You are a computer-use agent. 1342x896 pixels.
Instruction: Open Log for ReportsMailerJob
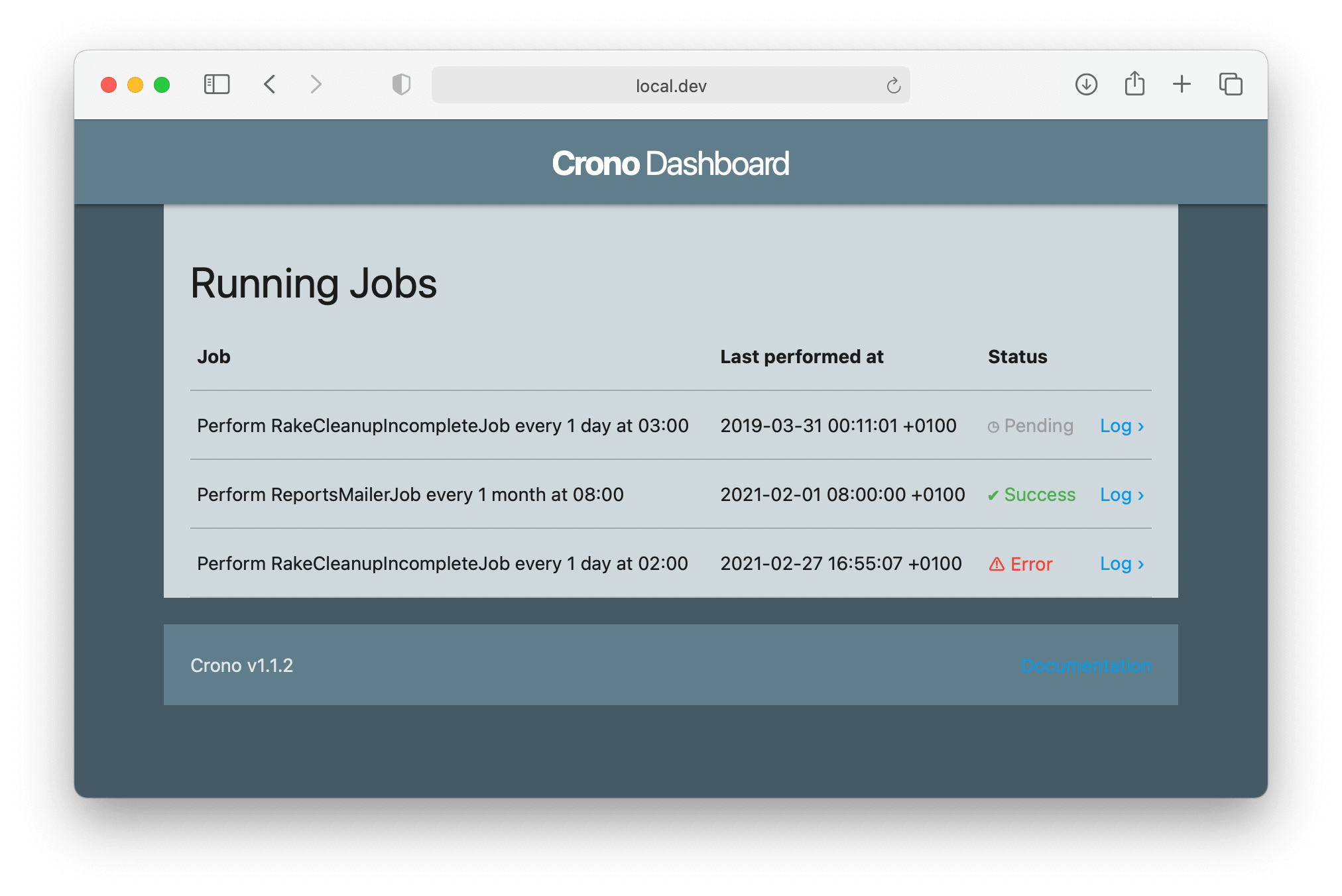1122,495
